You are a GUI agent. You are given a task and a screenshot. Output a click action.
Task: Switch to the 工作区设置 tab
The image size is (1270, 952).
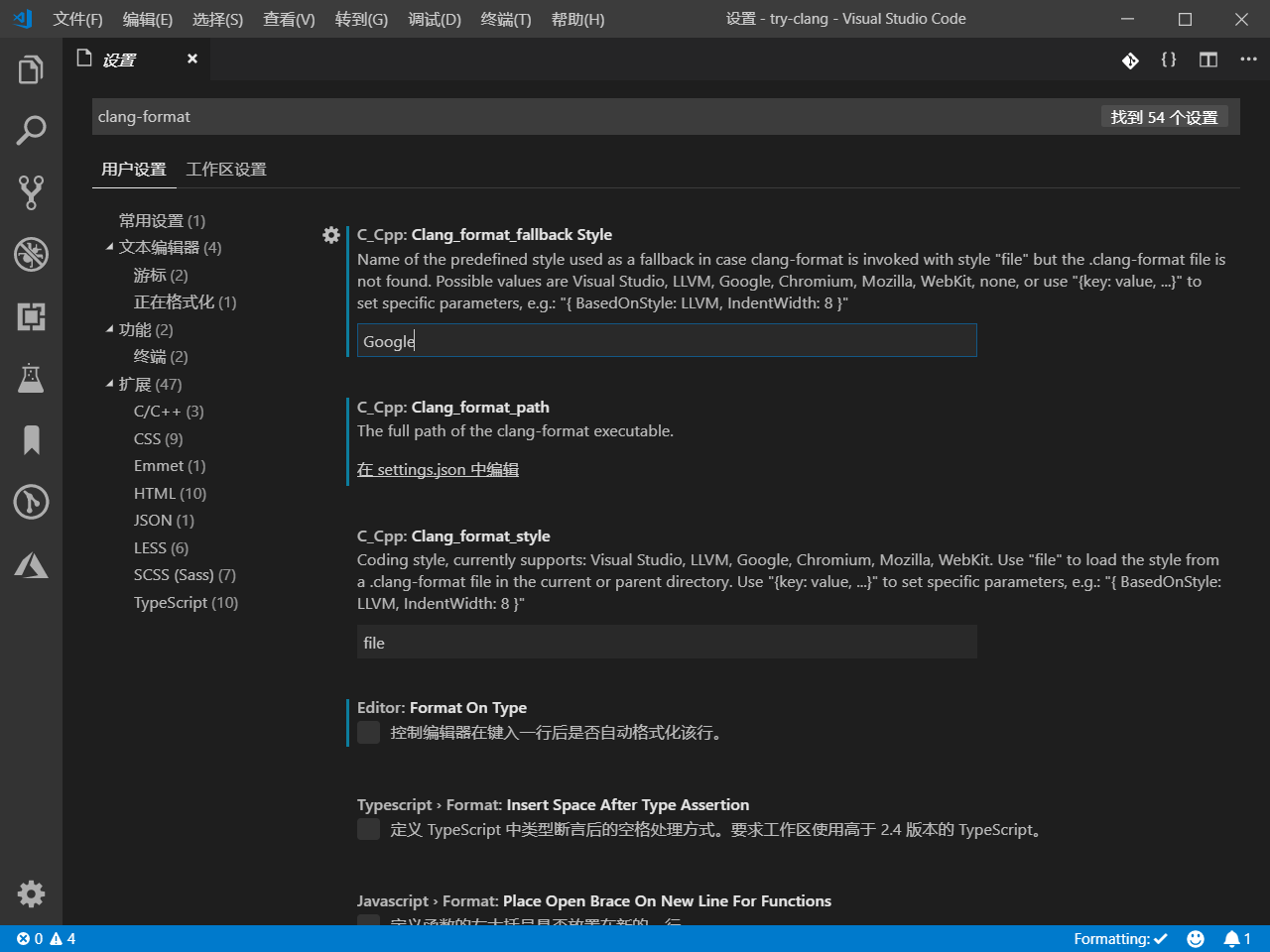pos(225,169)
